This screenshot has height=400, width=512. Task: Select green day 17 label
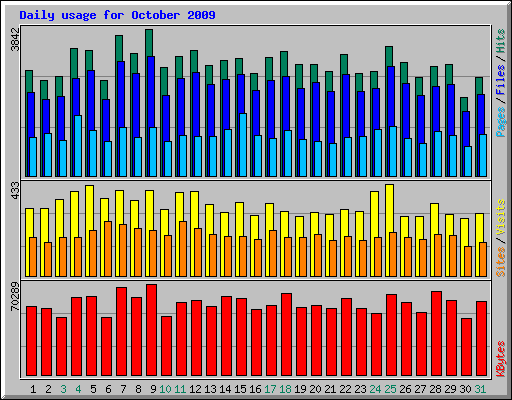coord(270,389)
